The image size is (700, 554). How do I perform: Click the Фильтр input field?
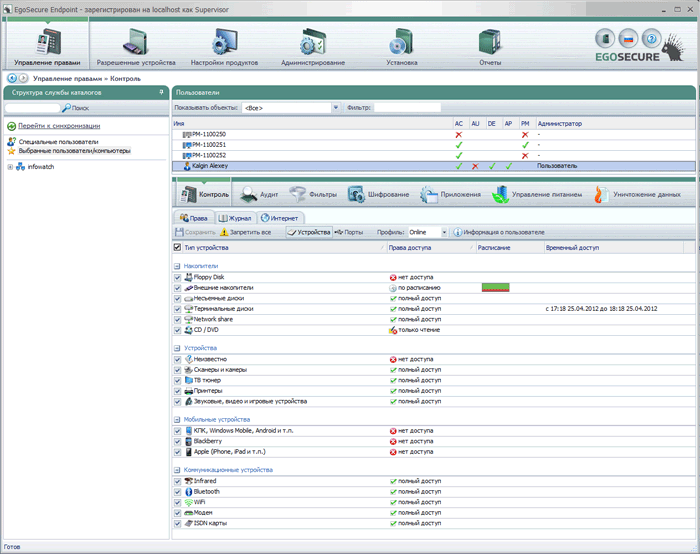click(x=407, y=108)
